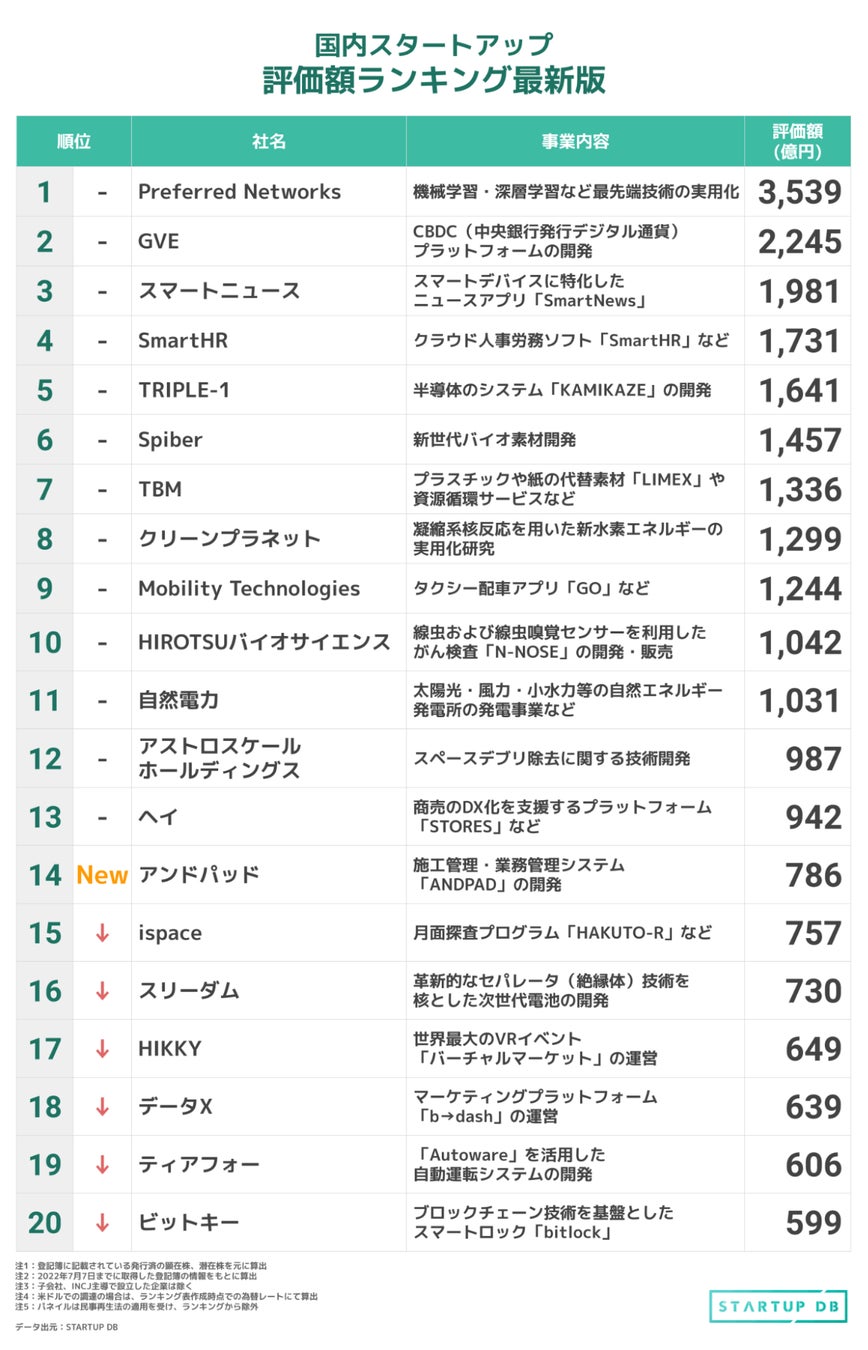Click the STARTUP DB logo
The image size is (868, 1350).
pyautogui.click(x=779, y=1306)
